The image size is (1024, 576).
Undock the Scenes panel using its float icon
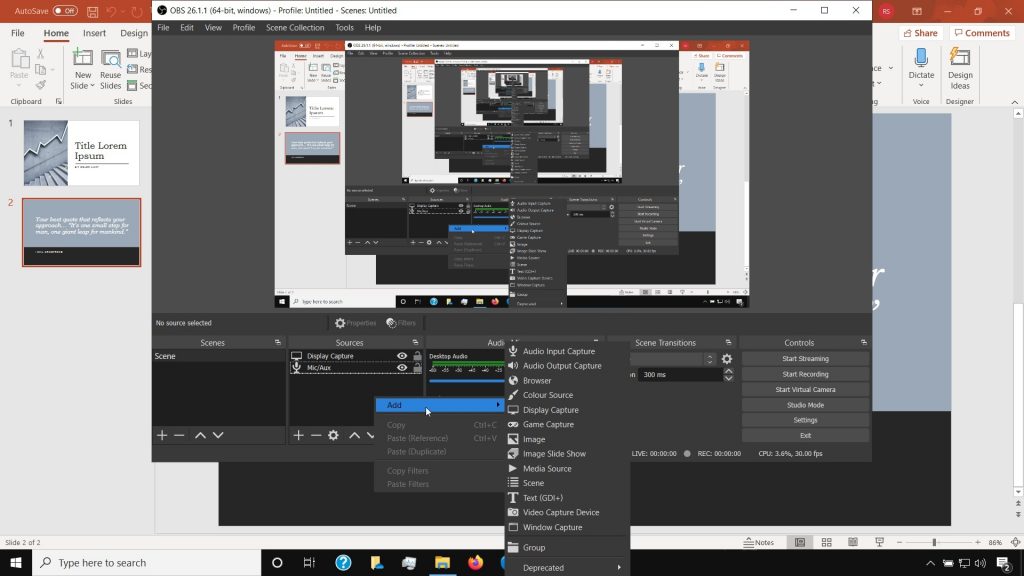click(x=278, y=342)
